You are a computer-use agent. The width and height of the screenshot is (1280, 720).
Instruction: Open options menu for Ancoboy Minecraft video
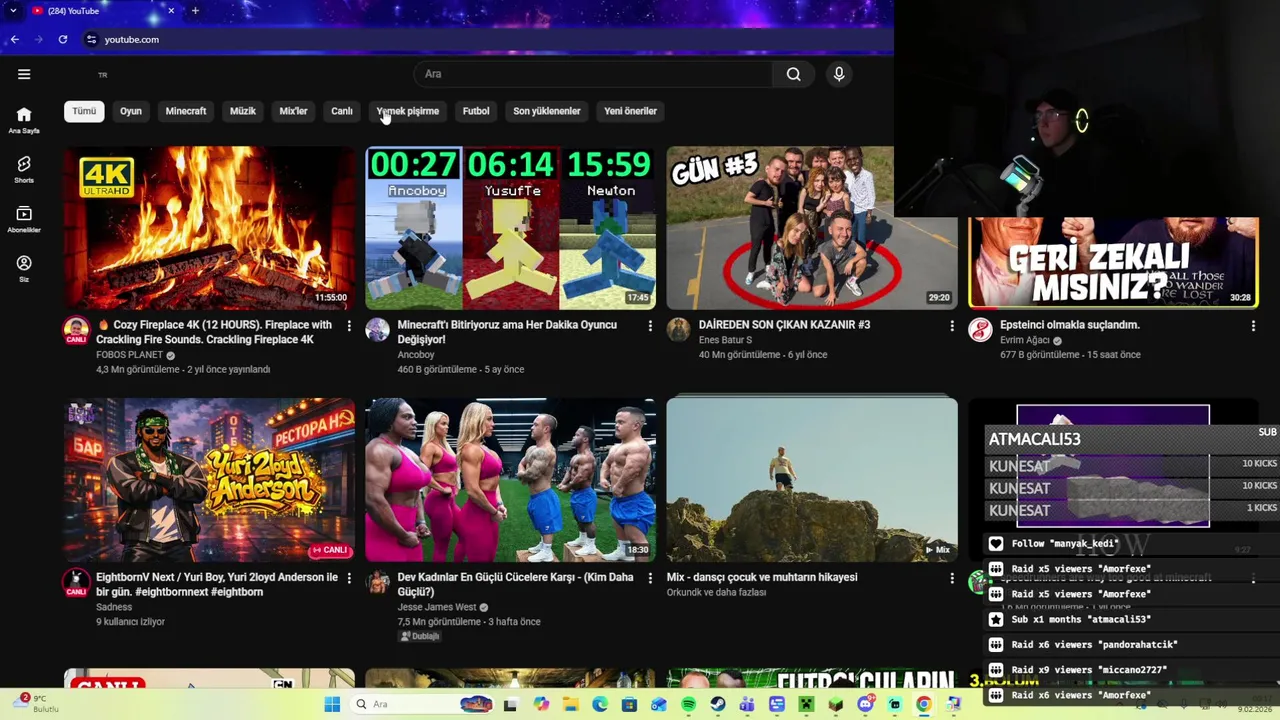point(650,326)
